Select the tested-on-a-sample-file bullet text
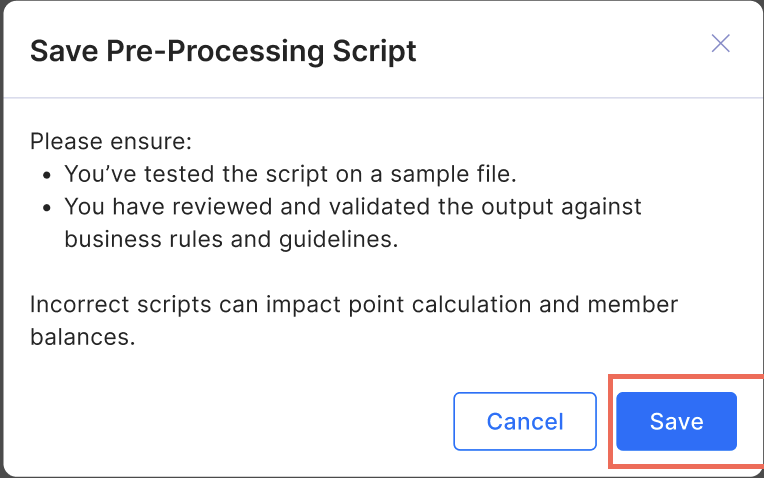Viewport: 764px width, 478px height. tap(290, 173)
